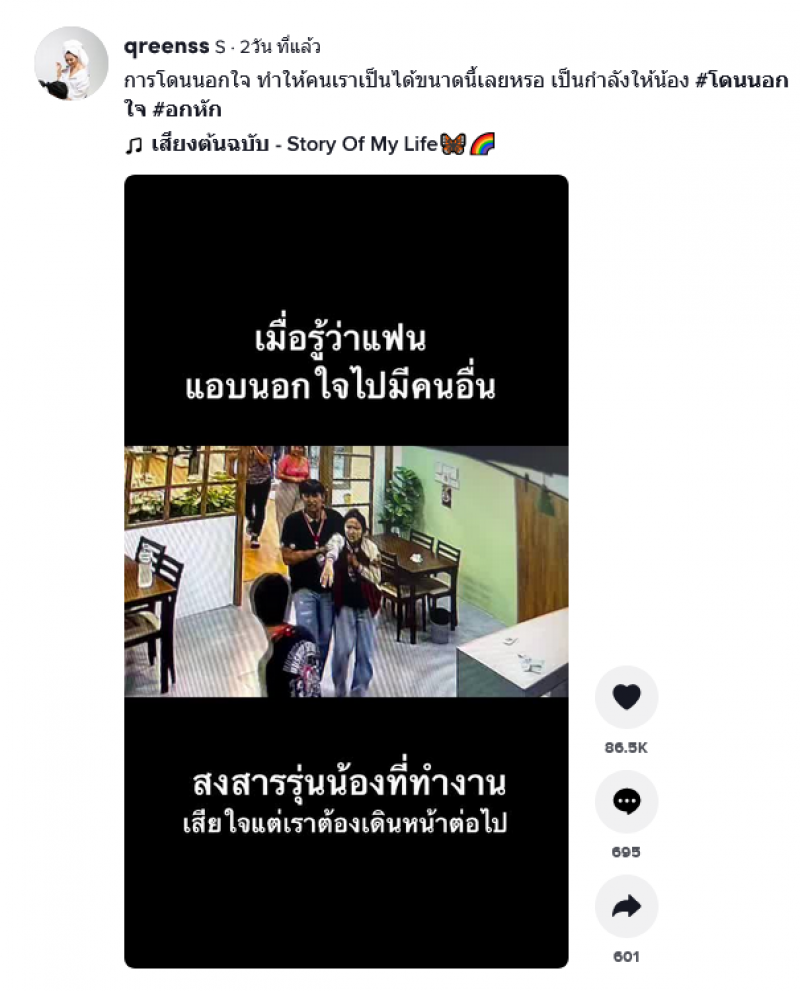
Task: Share the video using the arrow icon
Action: [x=626, y=906]
